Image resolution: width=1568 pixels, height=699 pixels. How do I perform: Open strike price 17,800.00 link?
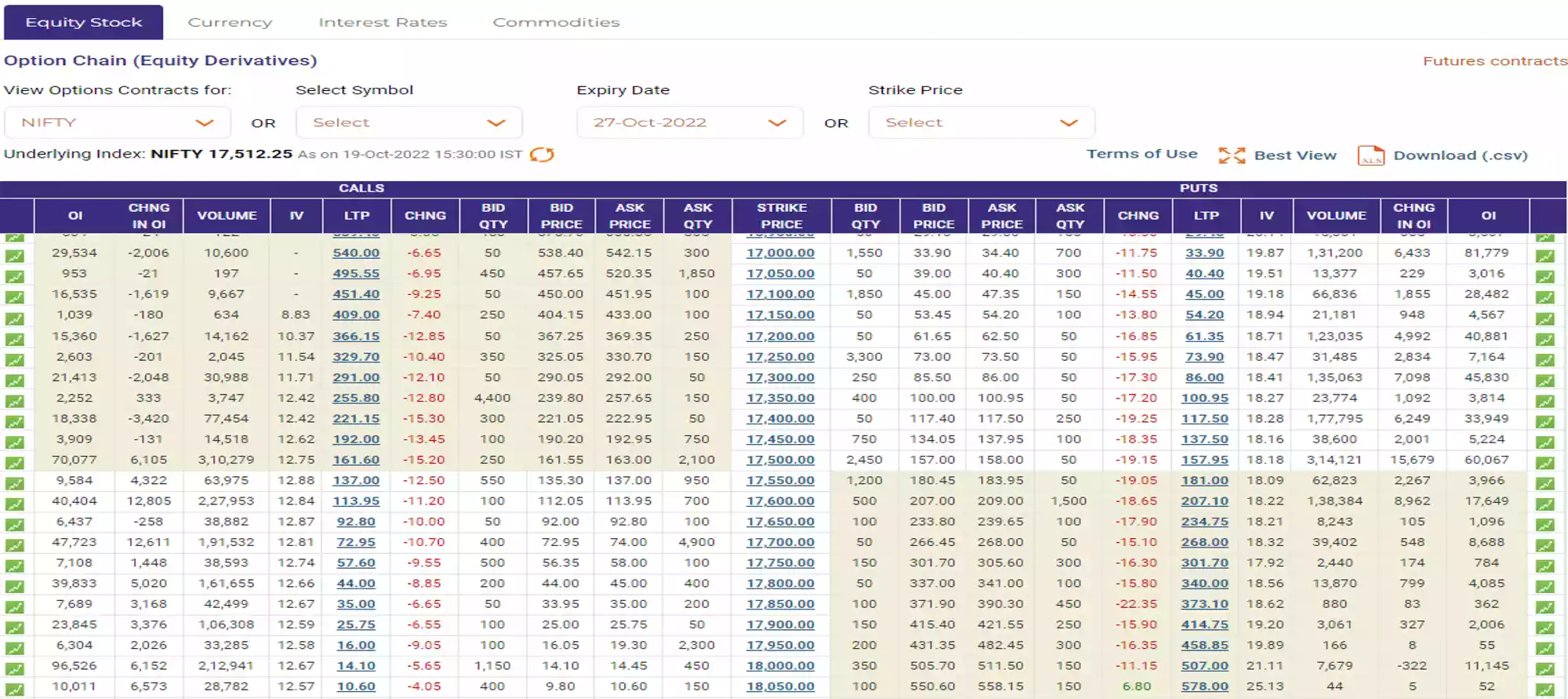tap(780, 583)
